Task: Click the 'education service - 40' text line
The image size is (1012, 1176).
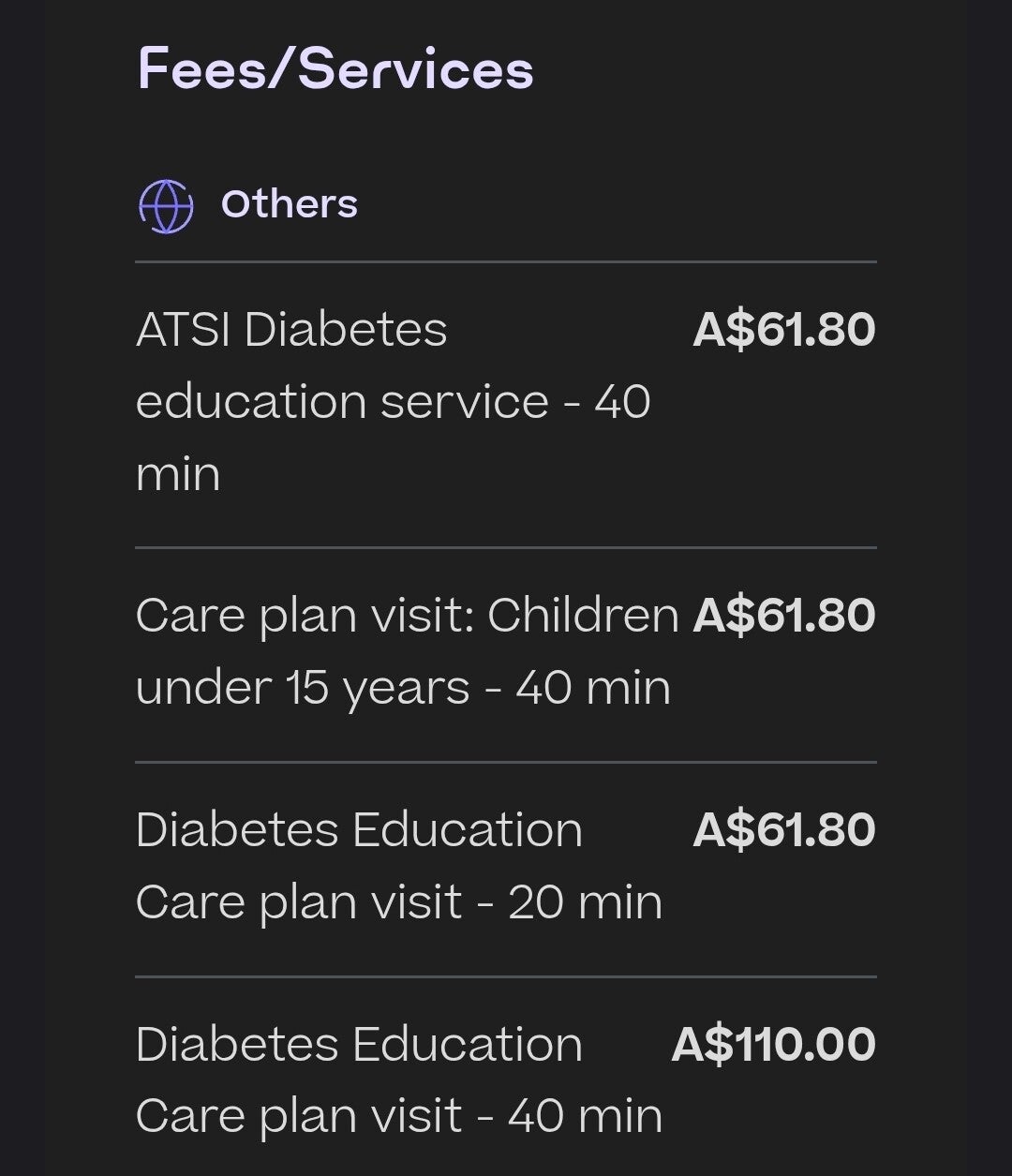Action: pyautogui.click(x=394, y=402)
